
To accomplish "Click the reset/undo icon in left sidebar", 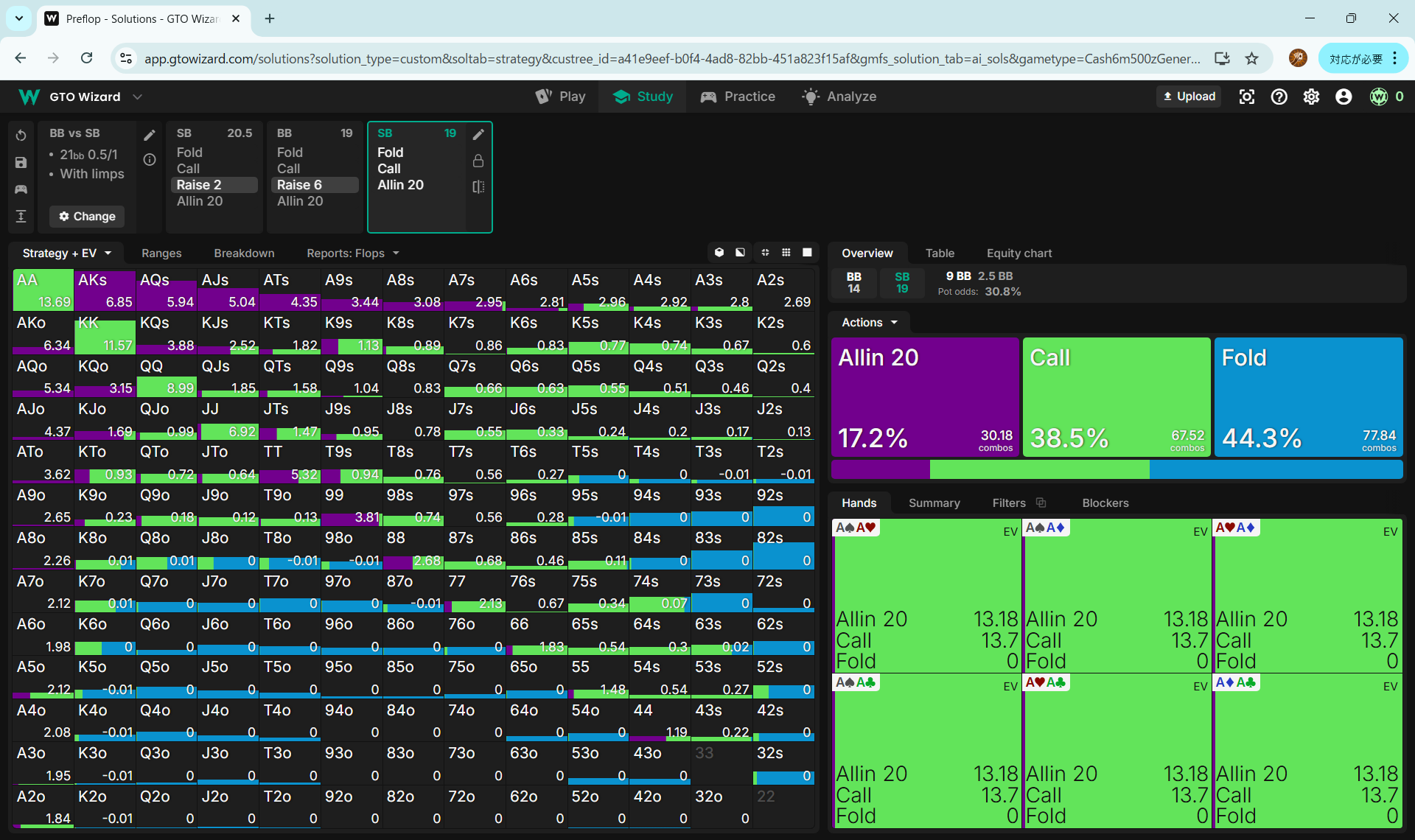I will [21, 136].
